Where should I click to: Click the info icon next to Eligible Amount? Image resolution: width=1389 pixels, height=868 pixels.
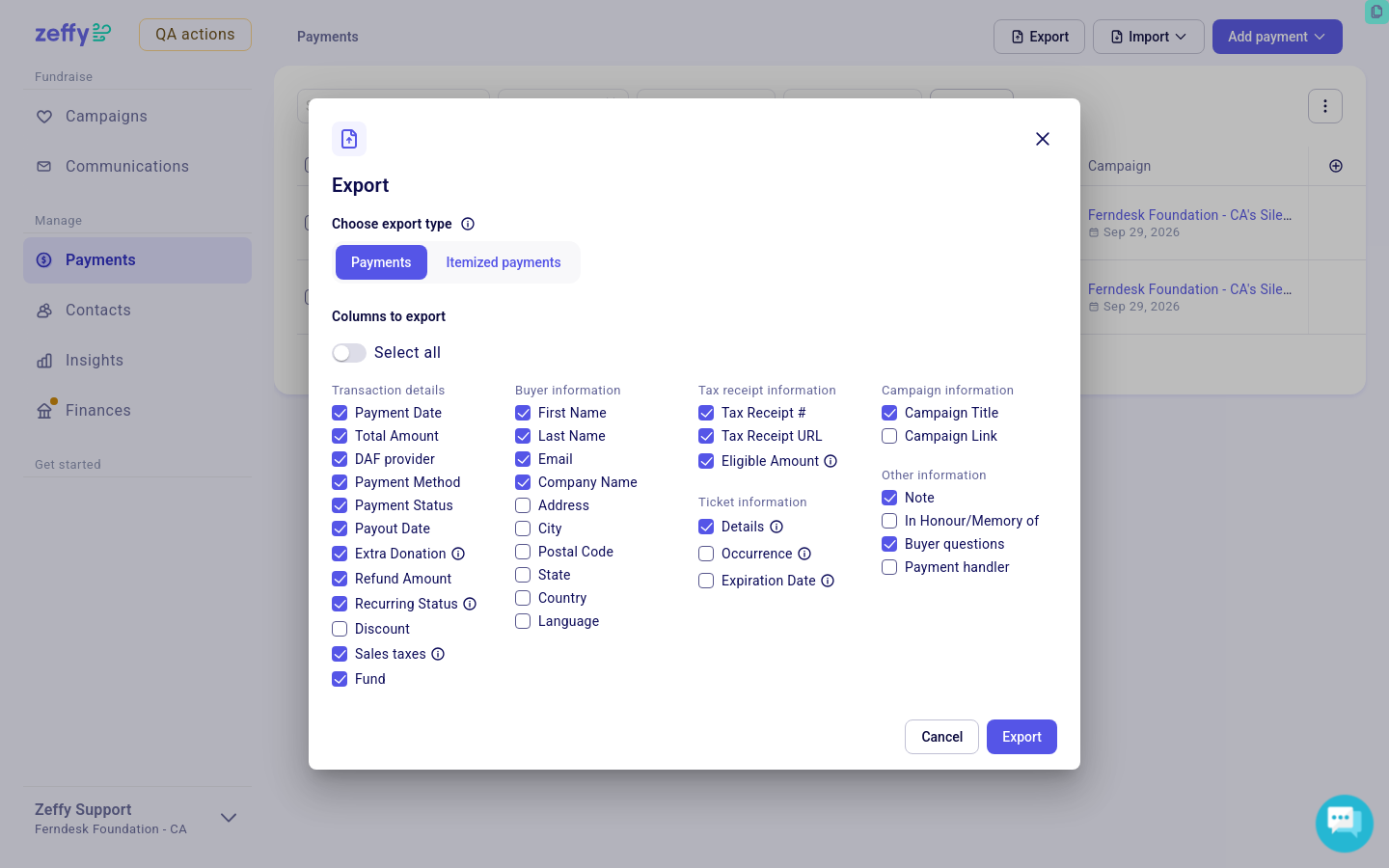831,461
